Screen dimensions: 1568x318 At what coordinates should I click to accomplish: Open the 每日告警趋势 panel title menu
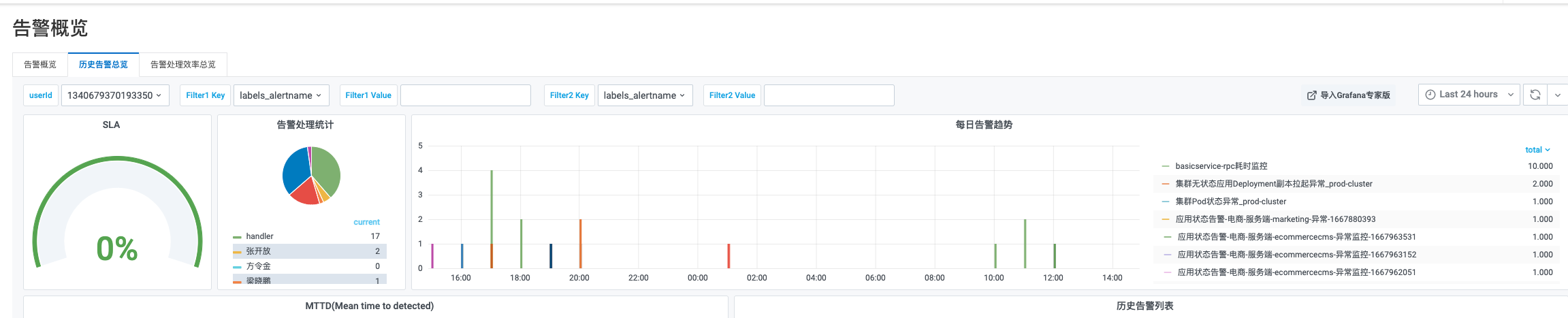984,125
